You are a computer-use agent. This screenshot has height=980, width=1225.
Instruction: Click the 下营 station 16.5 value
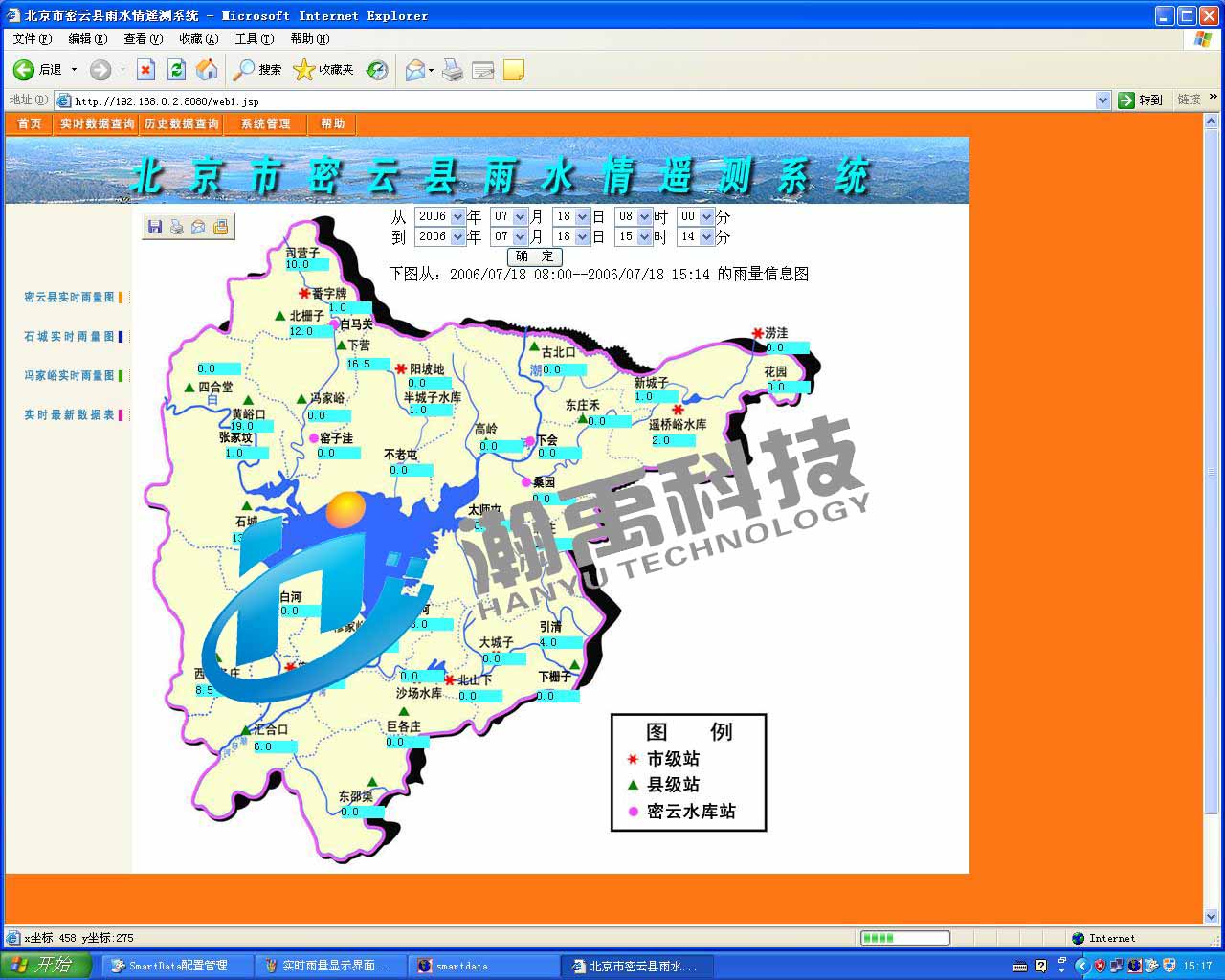click(x=368, y=364)
